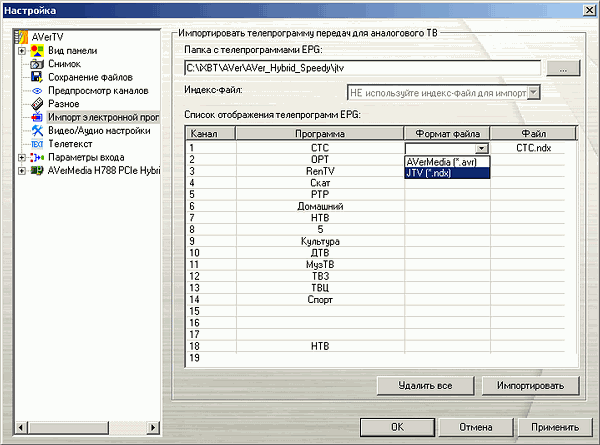600x445 pixels.
Task: Click the EPG folder path field
Action: pos(362,68)
